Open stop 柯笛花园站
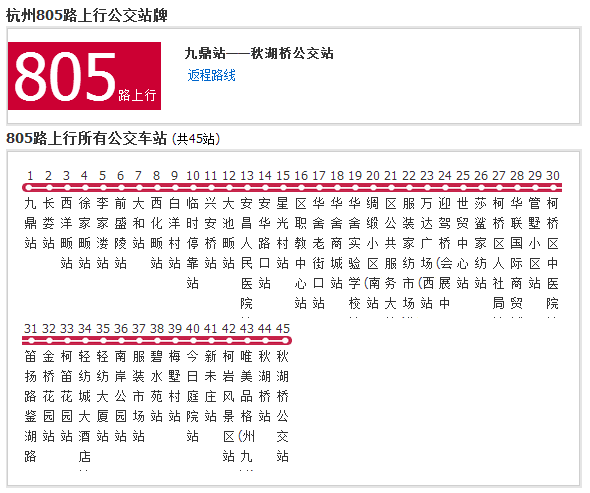This screenshot has width=590, height=493. pyautogui.click(x=67, y=396)
